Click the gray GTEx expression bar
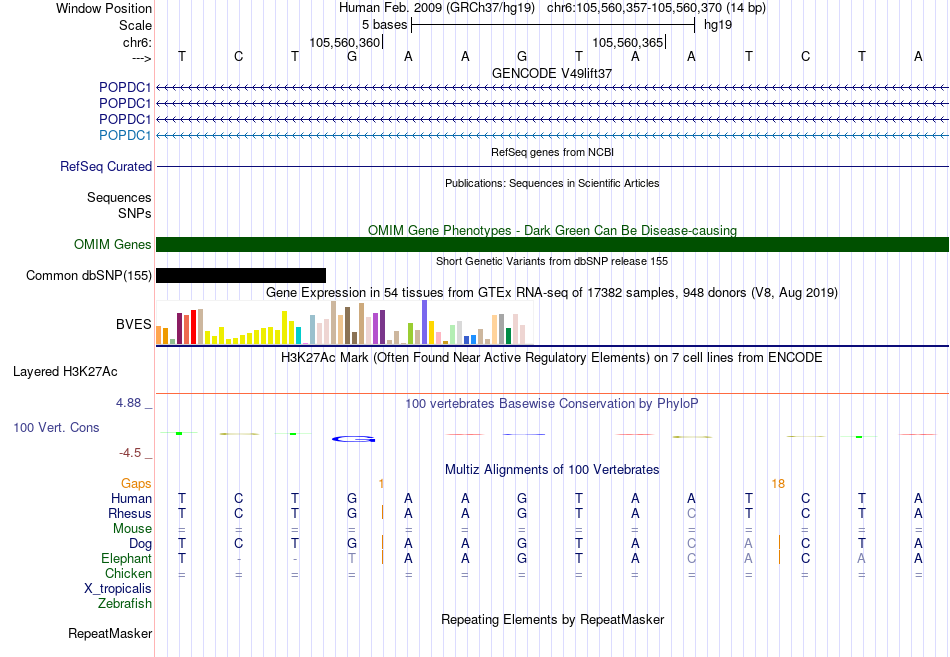The width and height of the screenshot is (950, 657). pyautogui.click(x=501, y=329)
